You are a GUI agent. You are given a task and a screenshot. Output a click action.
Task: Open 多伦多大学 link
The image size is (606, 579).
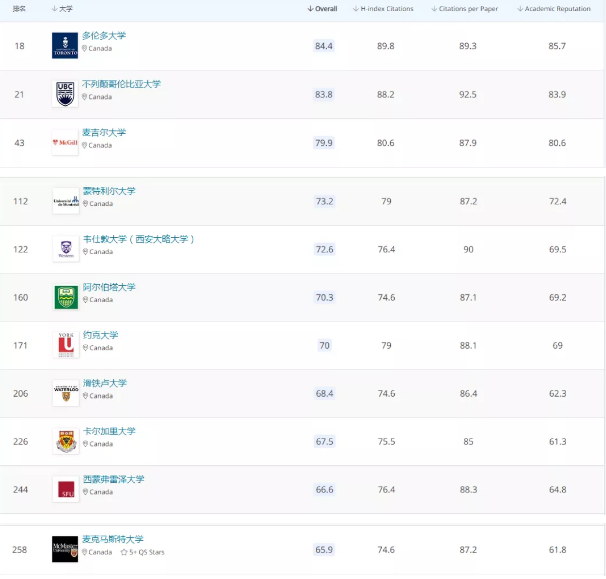point(104,36)
